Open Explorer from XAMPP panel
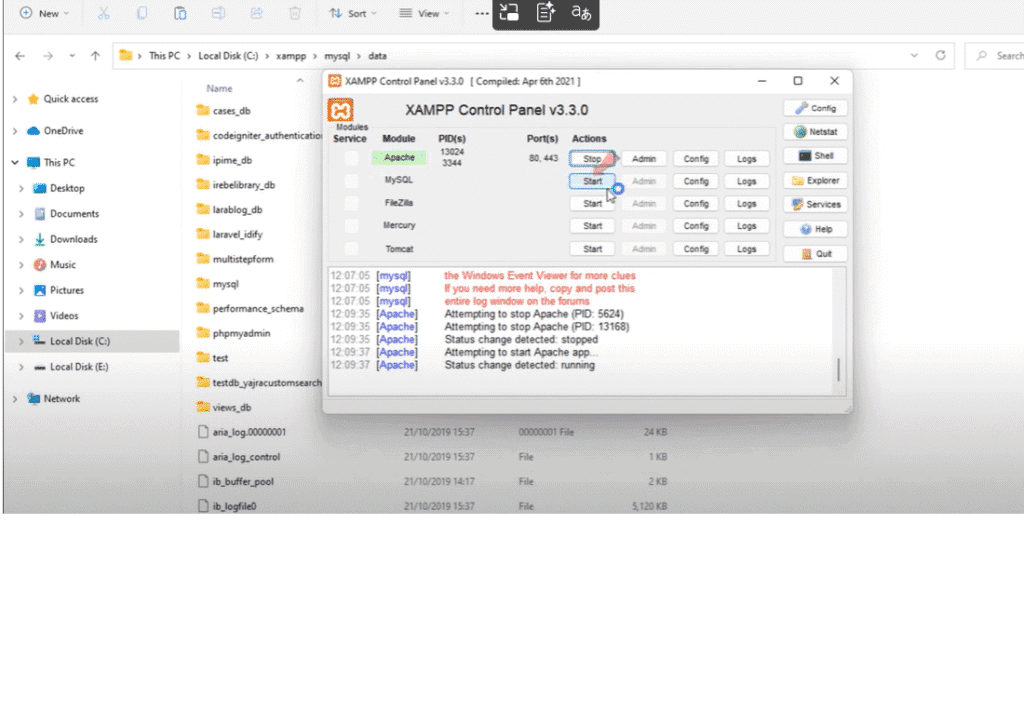 coord(815,180)
